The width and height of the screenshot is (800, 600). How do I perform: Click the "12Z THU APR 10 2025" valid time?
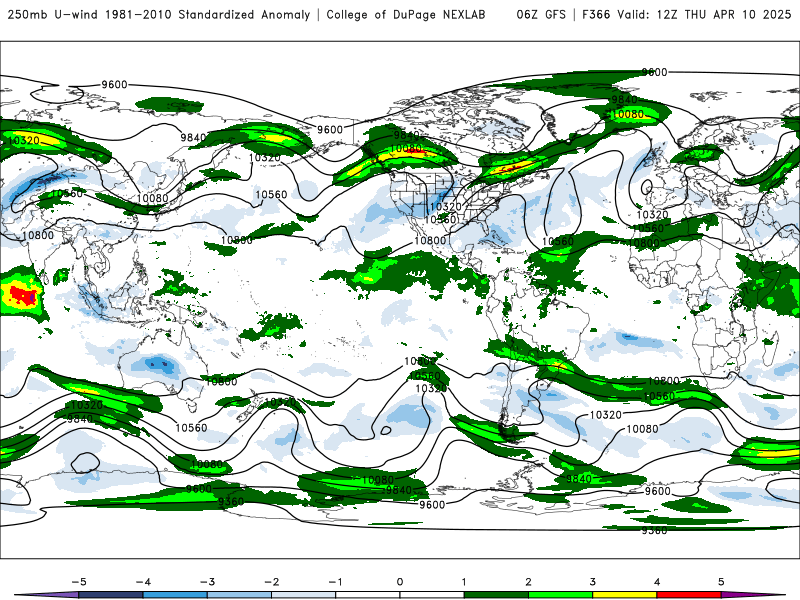(724, 15)
